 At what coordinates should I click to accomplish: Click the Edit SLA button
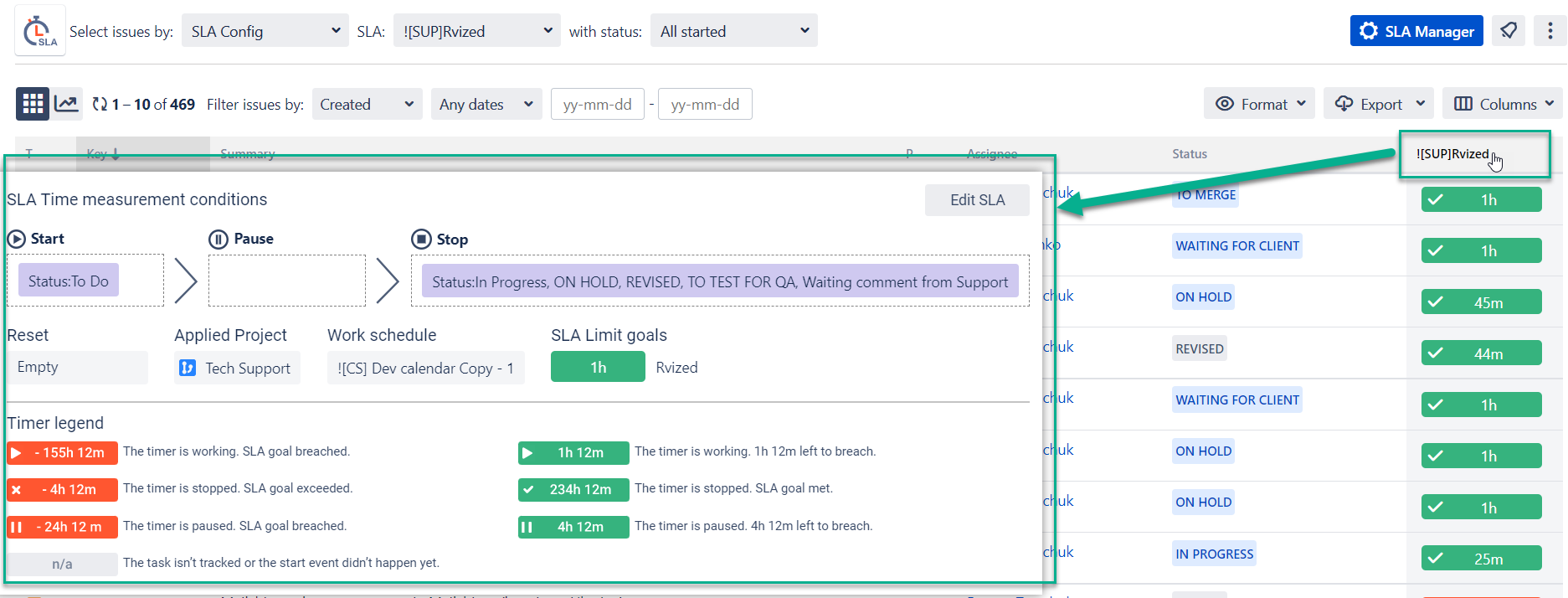click(x=977, y=200)
